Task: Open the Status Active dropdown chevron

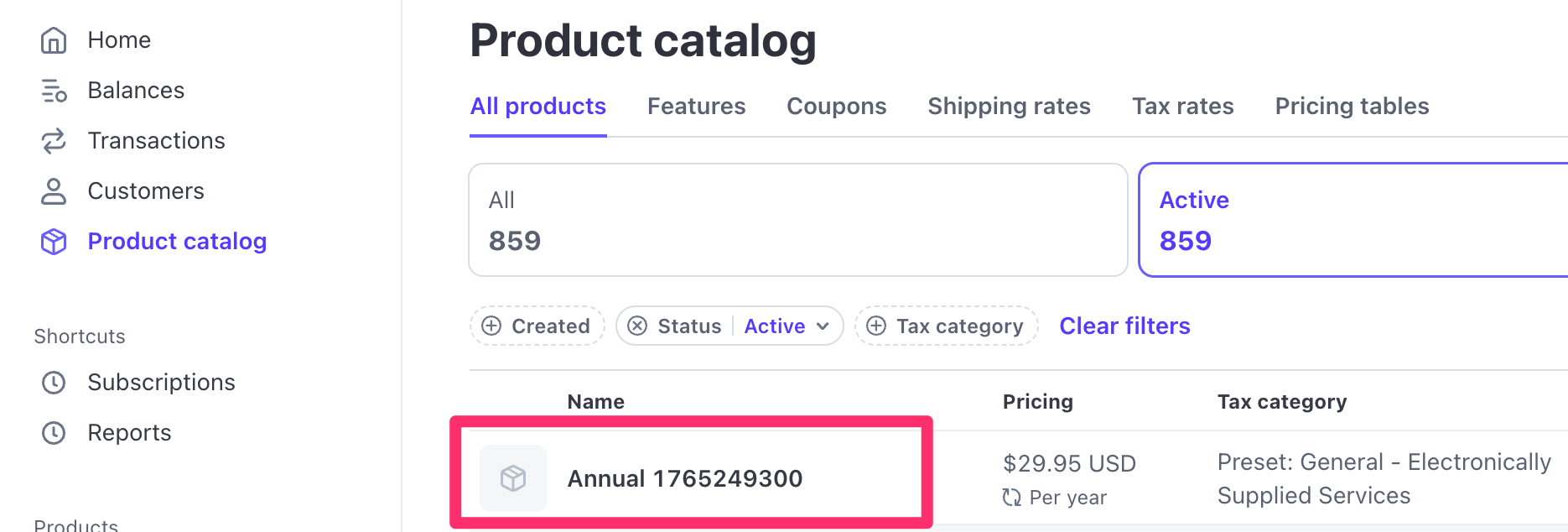Action: tap(823, 326)
